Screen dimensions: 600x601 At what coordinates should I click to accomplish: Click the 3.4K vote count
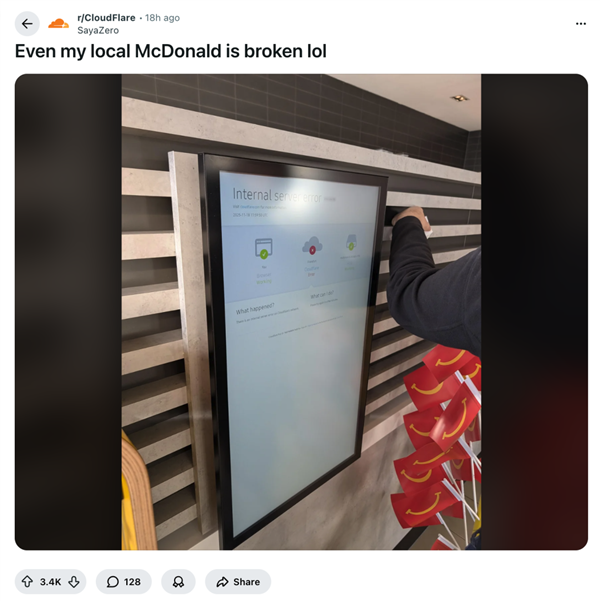tap(50, 582)
